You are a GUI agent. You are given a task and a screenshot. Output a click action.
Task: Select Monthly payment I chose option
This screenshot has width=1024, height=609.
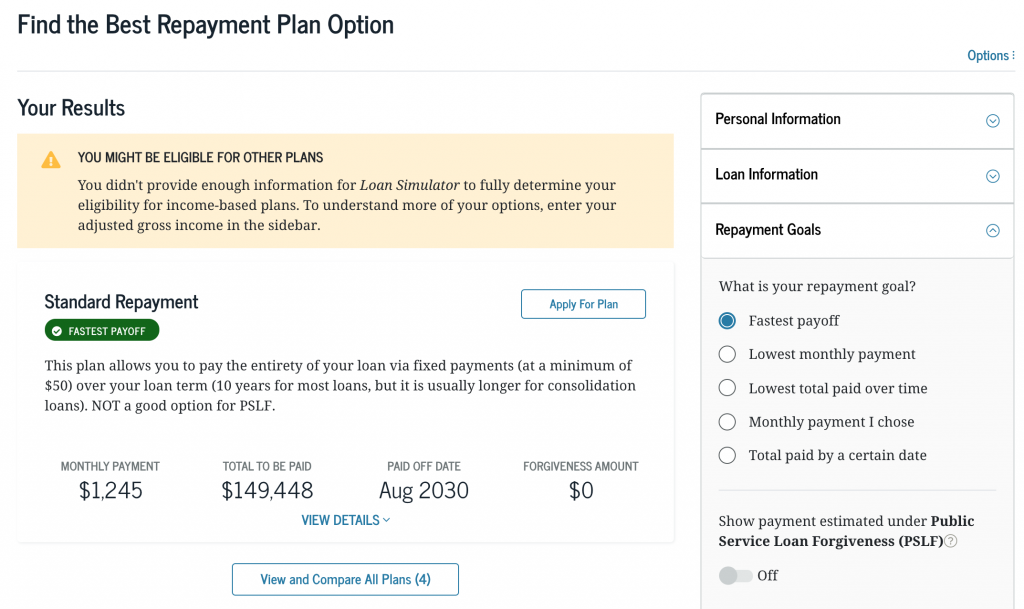tap(728, 422)
